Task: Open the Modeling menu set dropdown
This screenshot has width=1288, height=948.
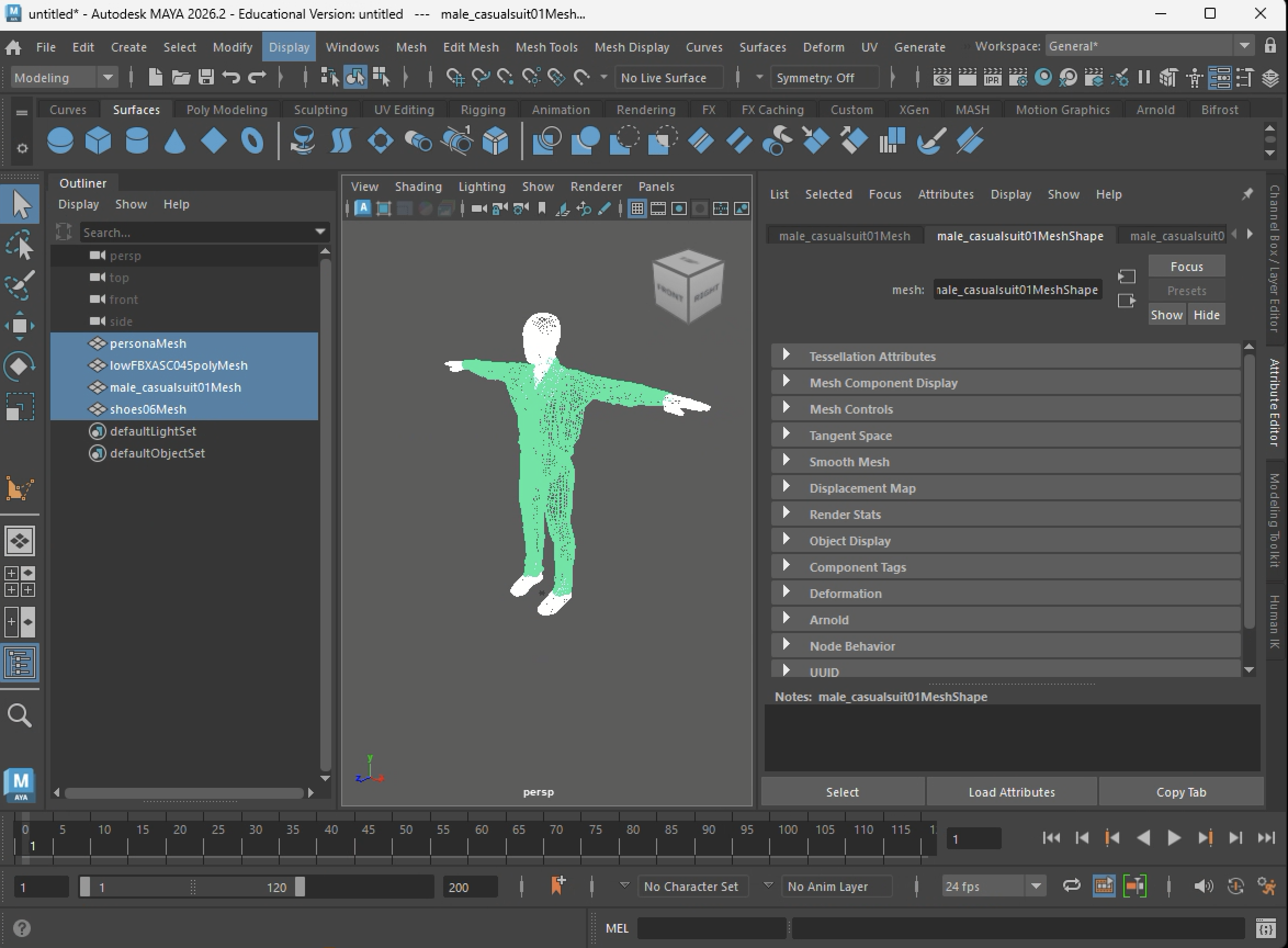Action: (x=108, y=77)
